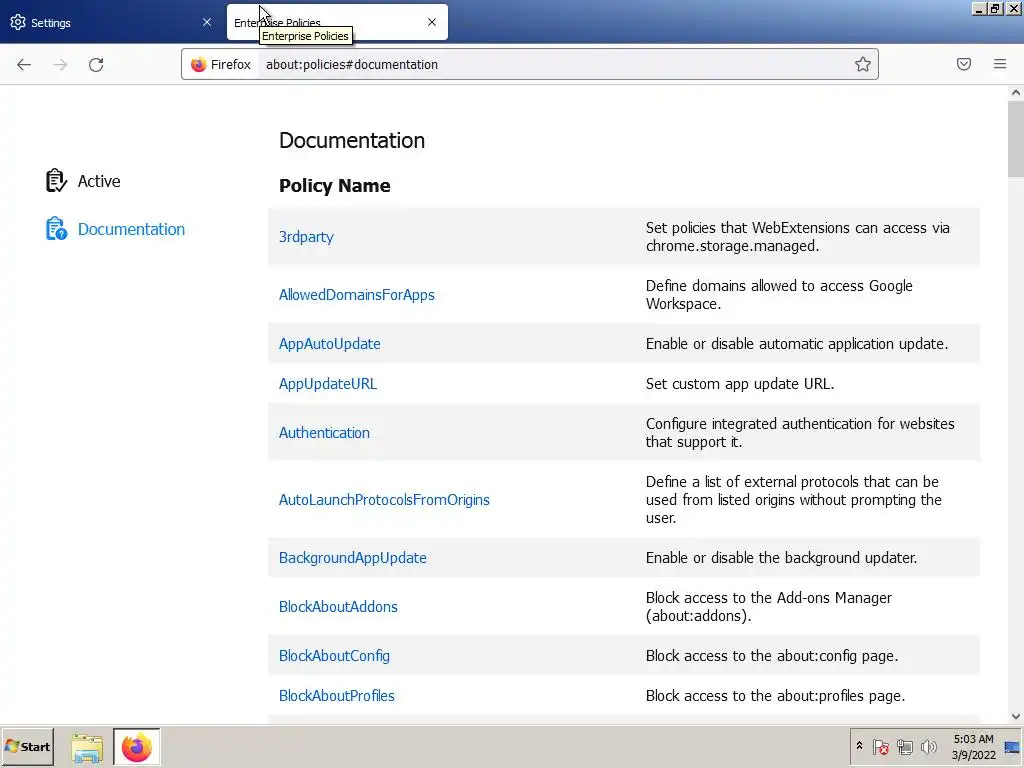Switch to the Settings tab

(x=111, y=22)
